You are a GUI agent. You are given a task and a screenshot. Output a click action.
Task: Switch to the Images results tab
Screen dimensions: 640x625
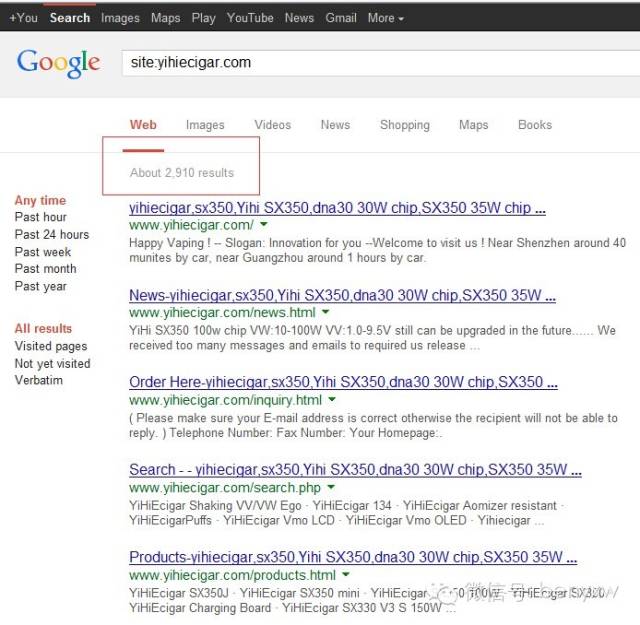tap(205, 125)
